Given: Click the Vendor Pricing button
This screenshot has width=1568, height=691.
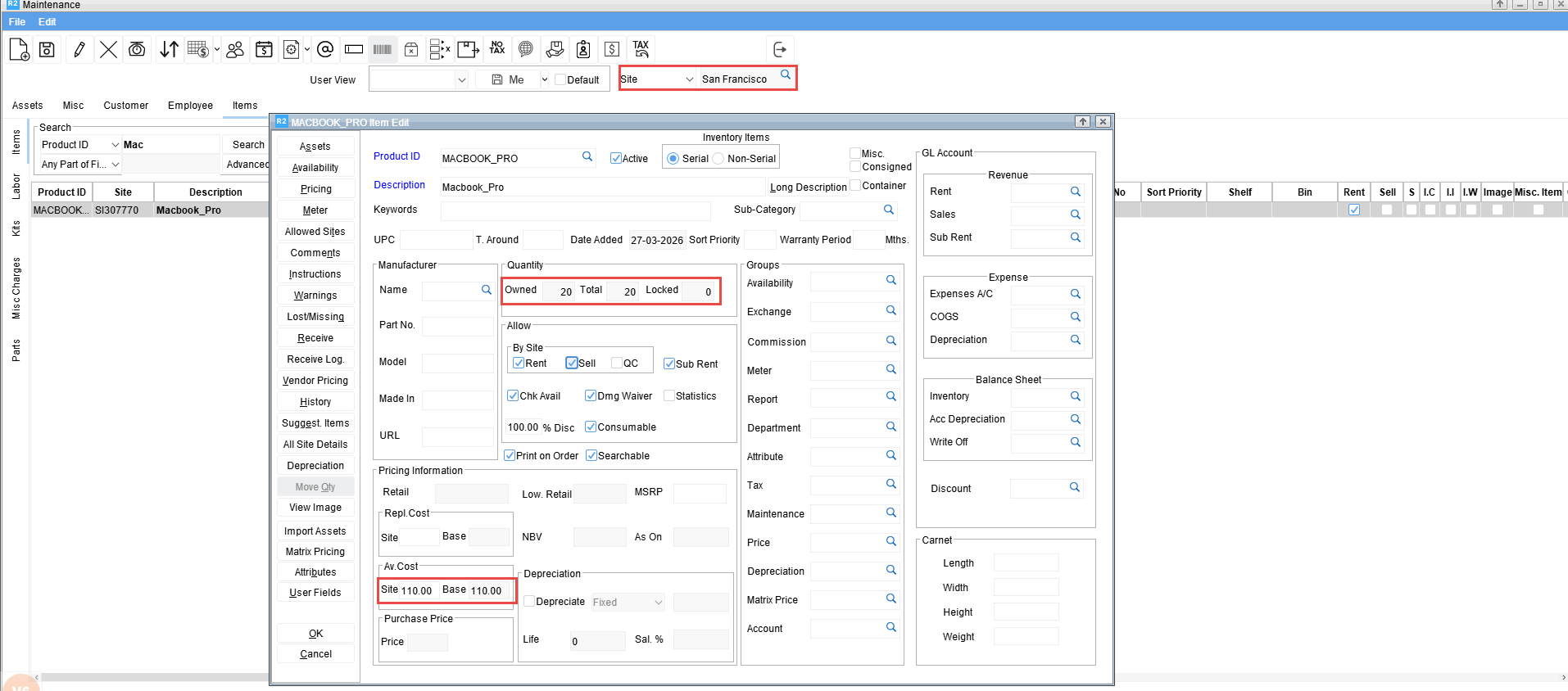Looking at the screenshot, I should coord(315,381).
